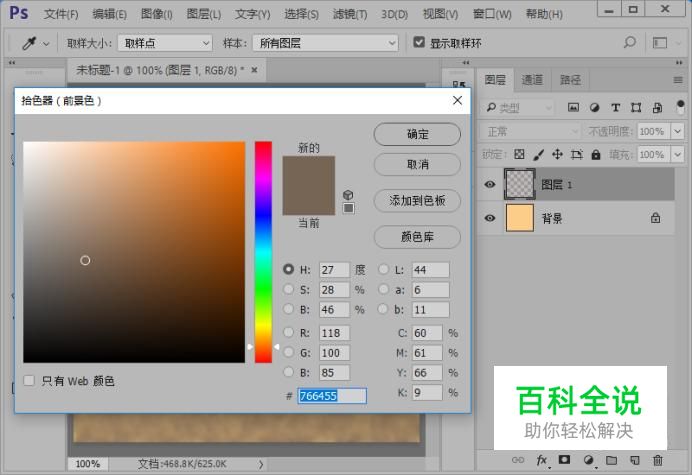692x475 pixels.
Task: Toggle the 只有 Web 颜色 checkbox
Action: pos(30,381)
